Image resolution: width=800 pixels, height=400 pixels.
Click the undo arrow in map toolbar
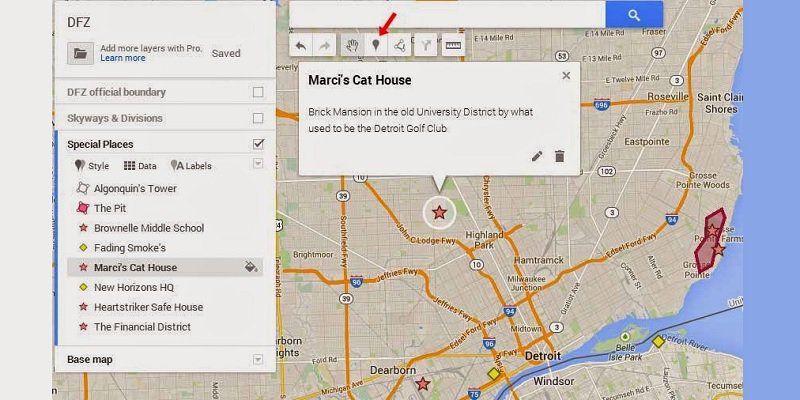(301, 45)
